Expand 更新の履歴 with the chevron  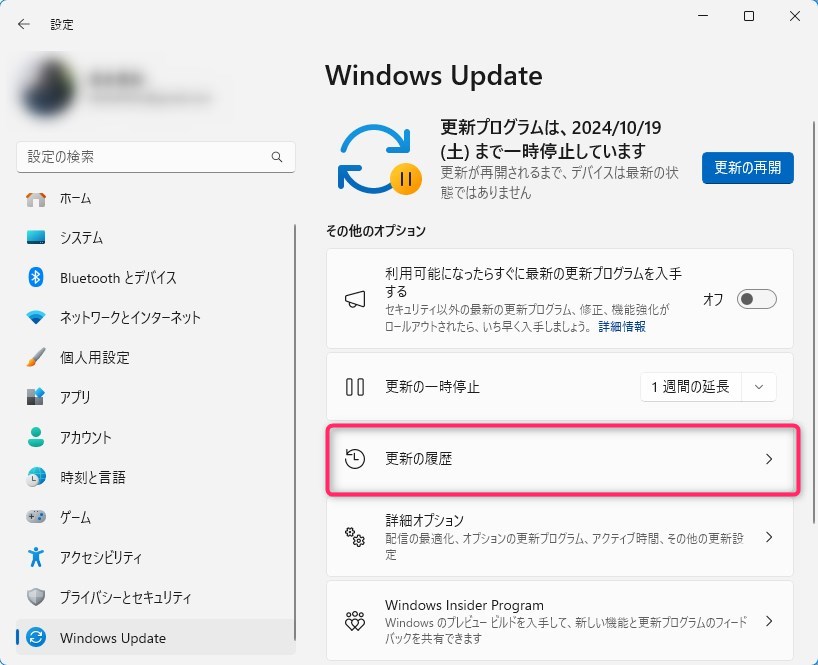click(x=768, y=459)
